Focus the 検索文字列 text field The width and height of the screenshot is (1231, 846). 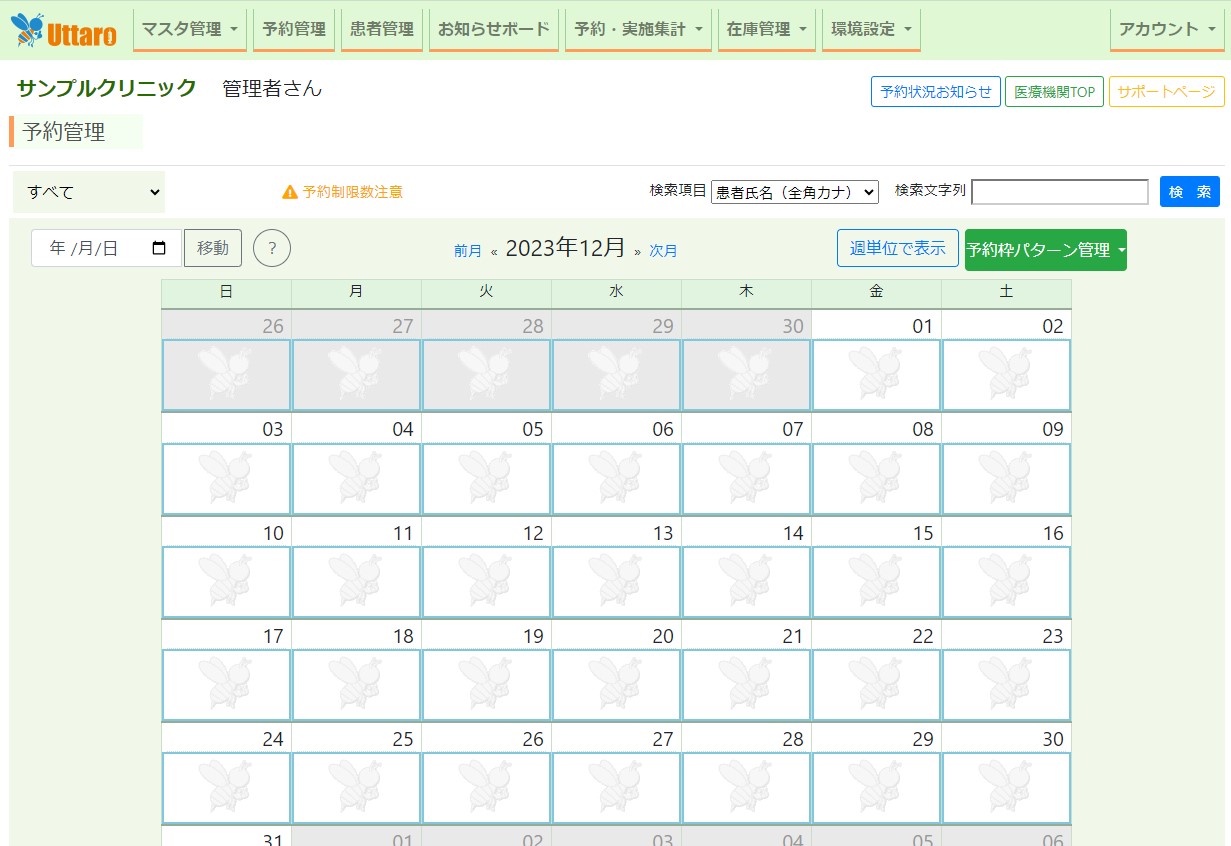coord(1060,192)
